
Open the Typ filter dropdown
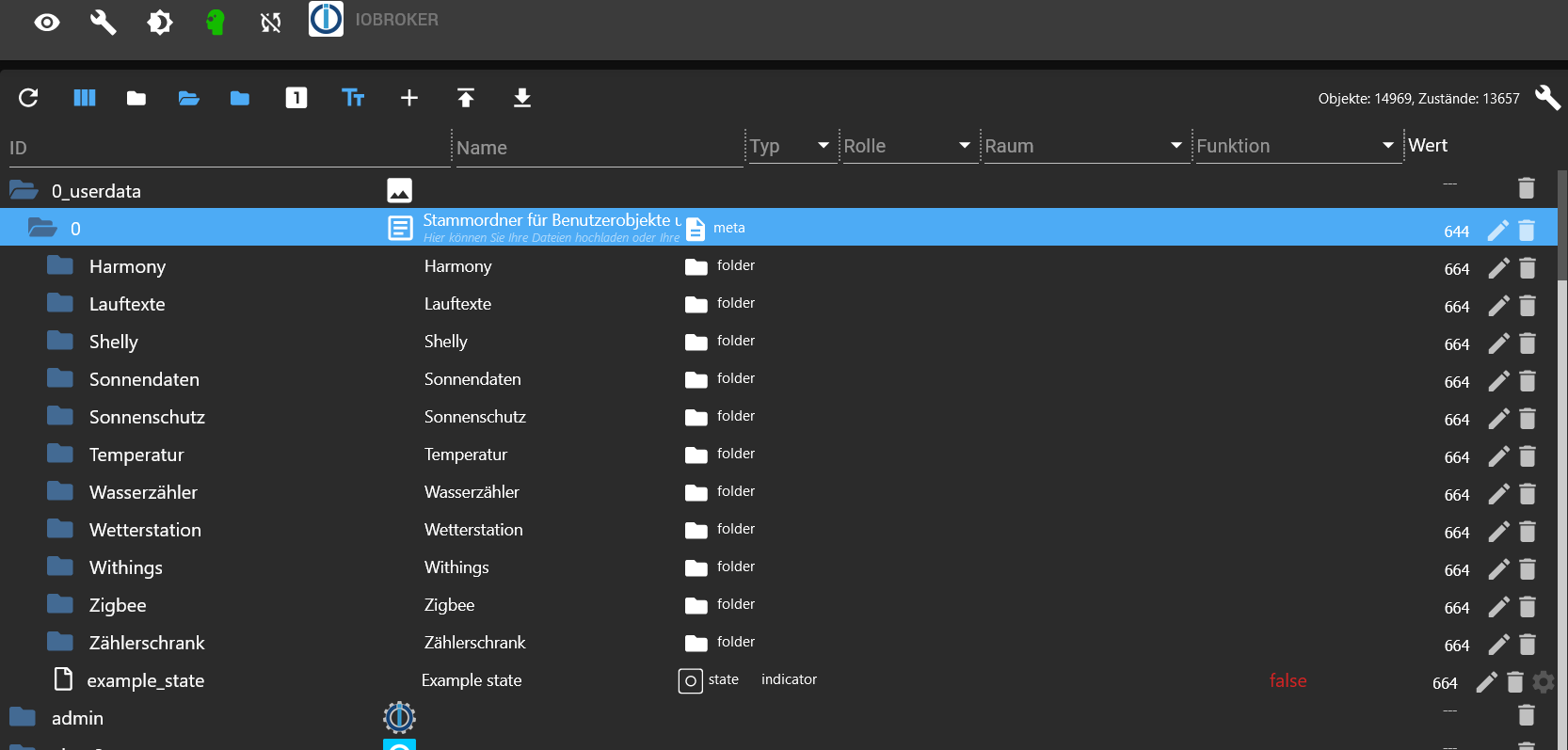pos(792,146)
